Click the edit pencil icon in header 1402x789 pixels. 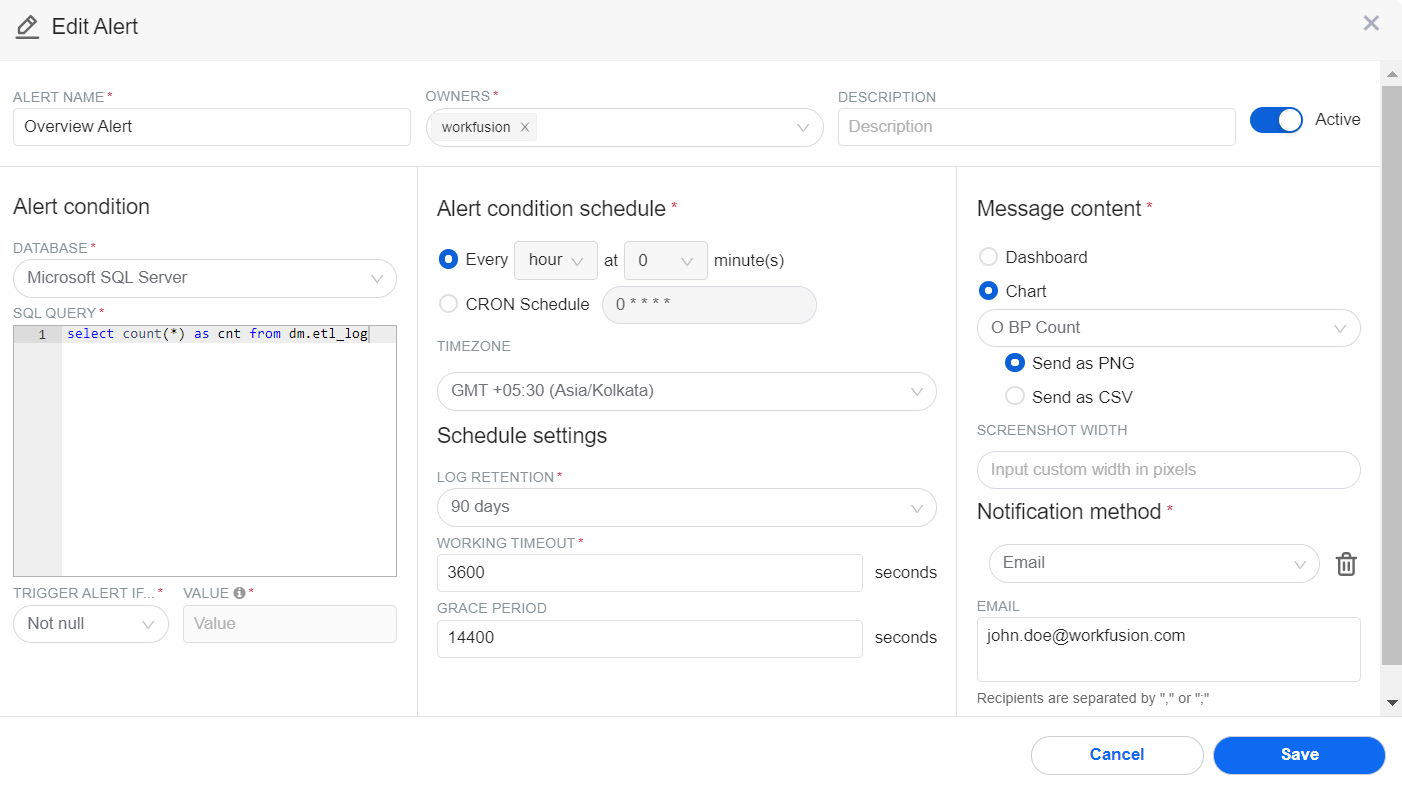(x=28, y=27)
